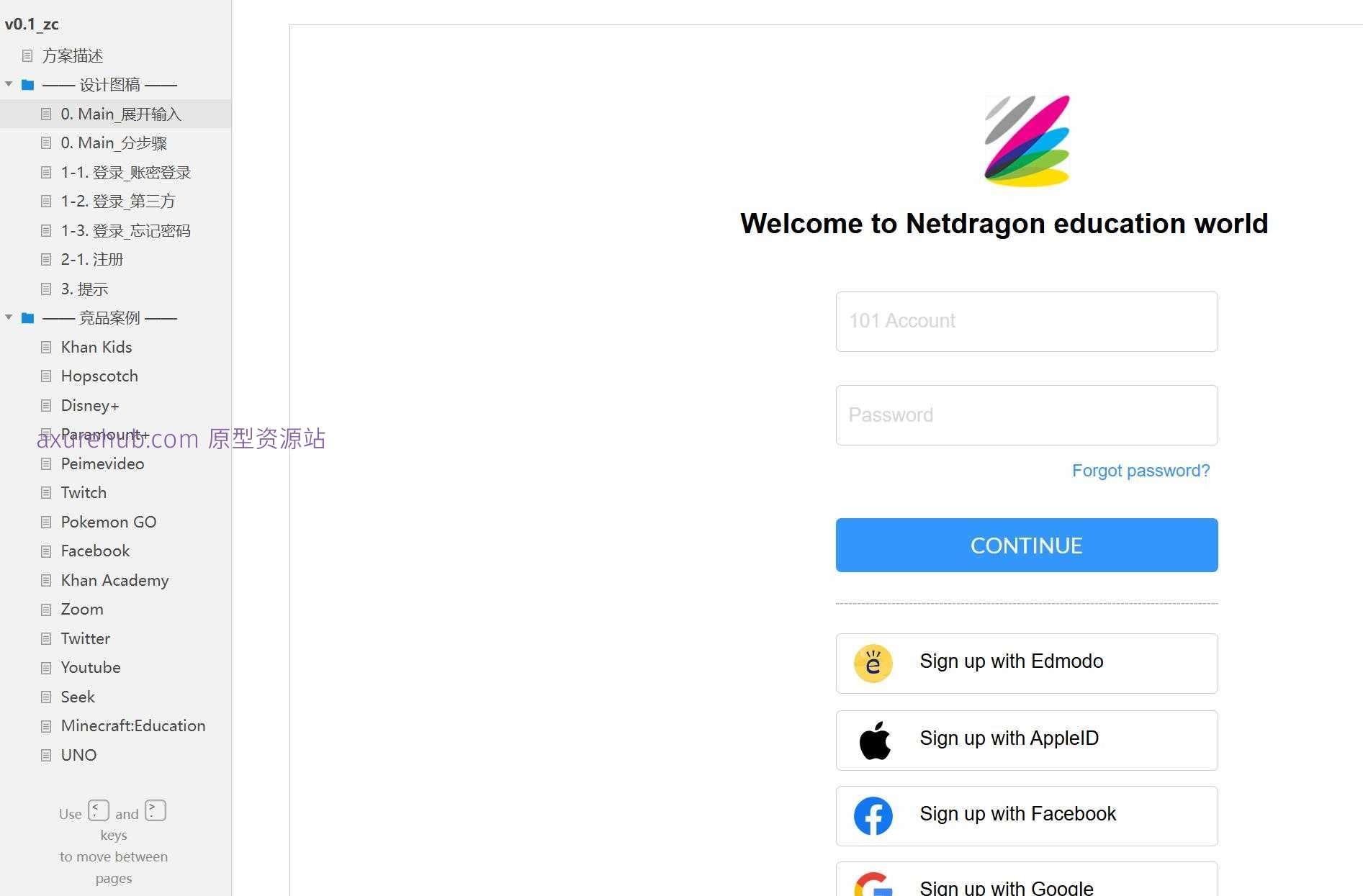The height and width of the screenshot is (896, 1363).
Task: Click the Edmodo logo icon
Action: click(873, 663)
